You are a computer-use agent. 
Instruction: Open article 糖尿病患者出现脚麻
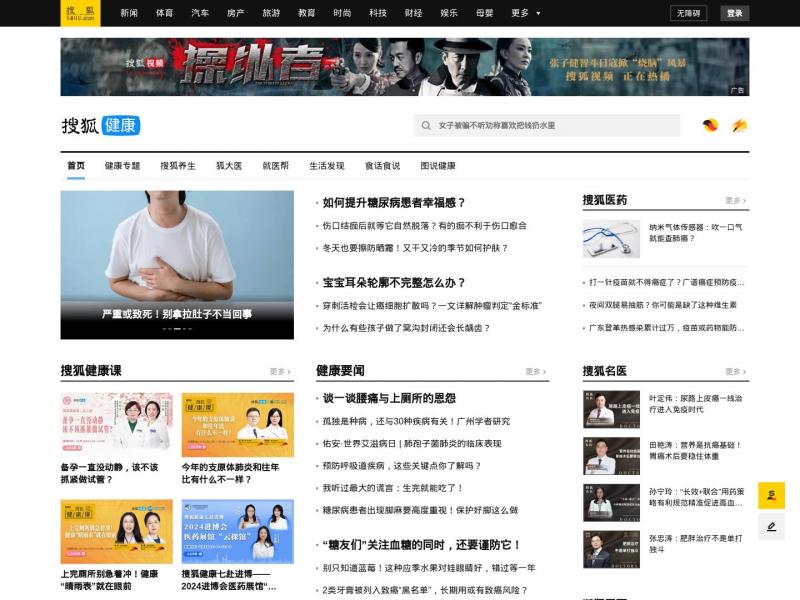point(420,510)
